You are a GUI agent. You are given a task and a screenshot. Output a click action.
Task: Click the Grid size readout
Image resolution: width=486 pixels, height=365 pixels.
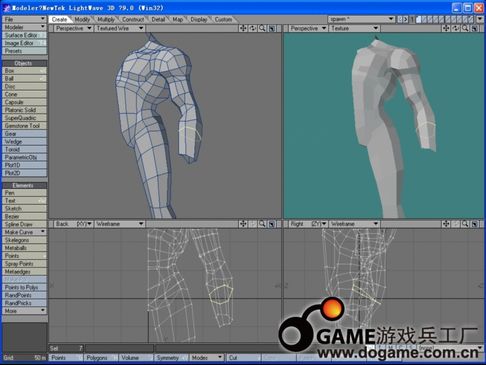[x=24, y=358]
